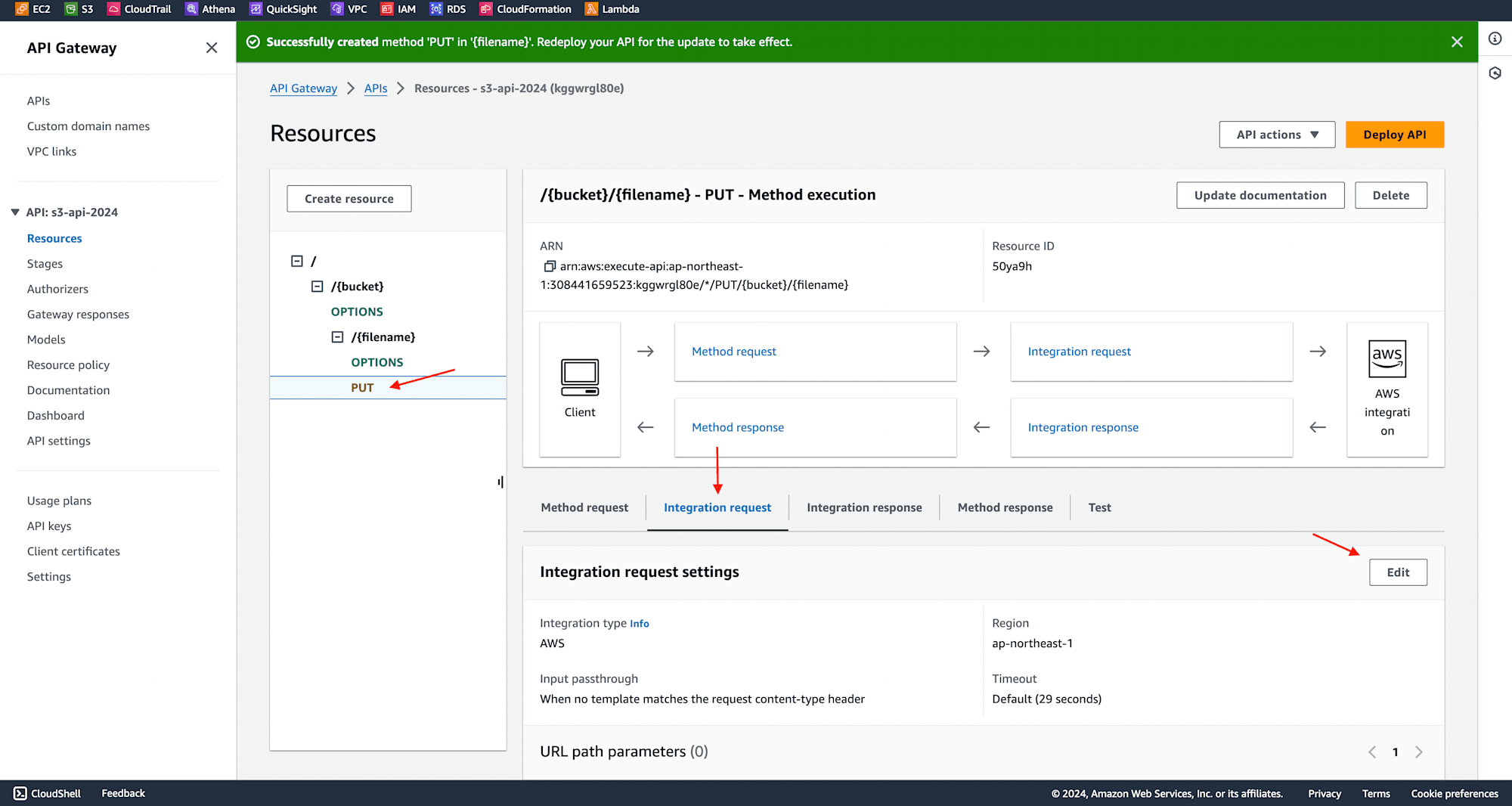Go to previous page of URL path parameters
The height and width of the screenshot is (806, 1512).
click(1372, 752)
